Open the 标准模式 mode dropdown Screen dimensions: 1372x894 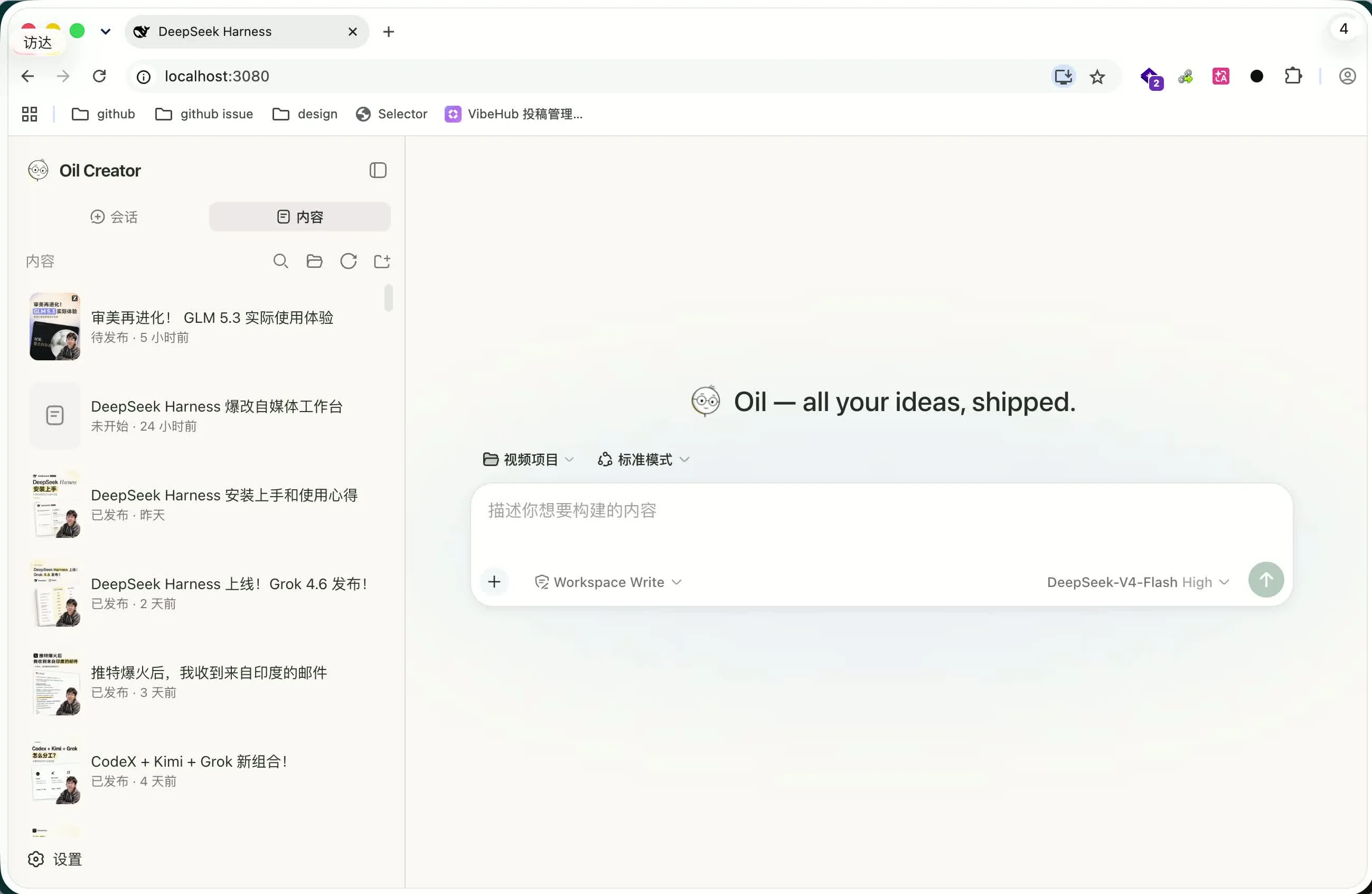click(x=643, y=460)
